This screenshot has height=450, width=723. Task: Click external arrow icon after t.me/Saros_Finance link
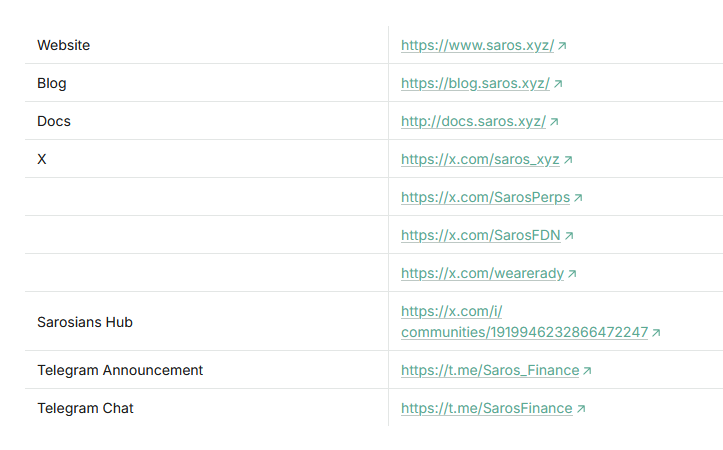point(587,371)
